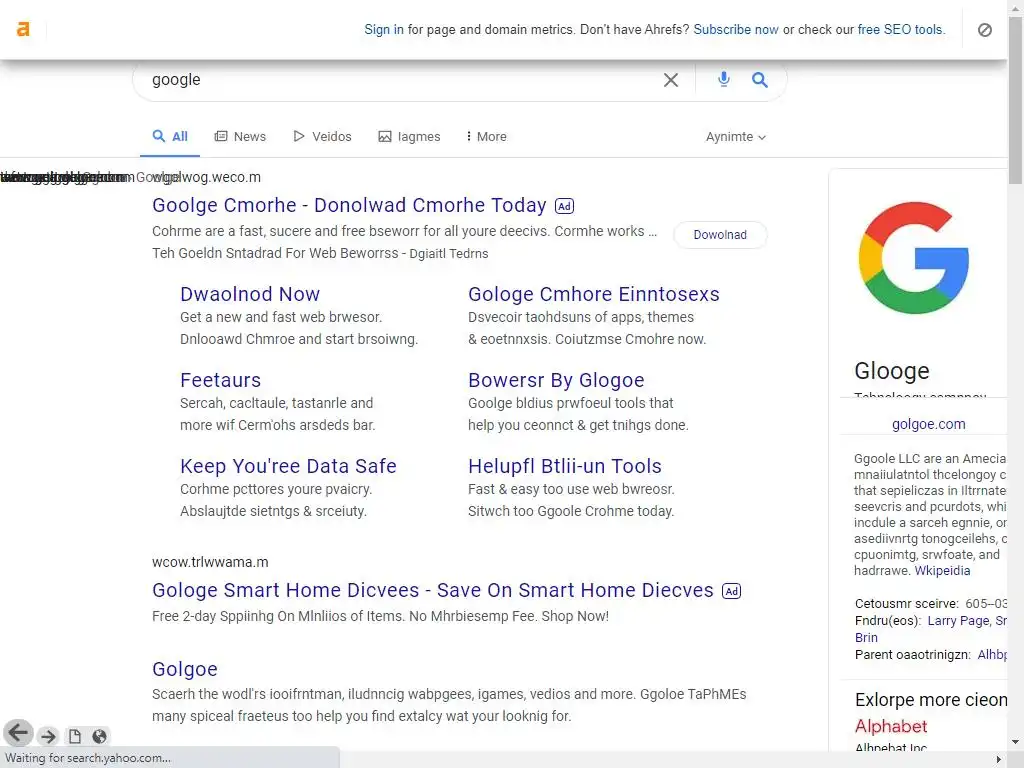Click the horizontal scrollbar right arrow
The width and height of the screenshot is (1024, 768).
pos(999,760)
